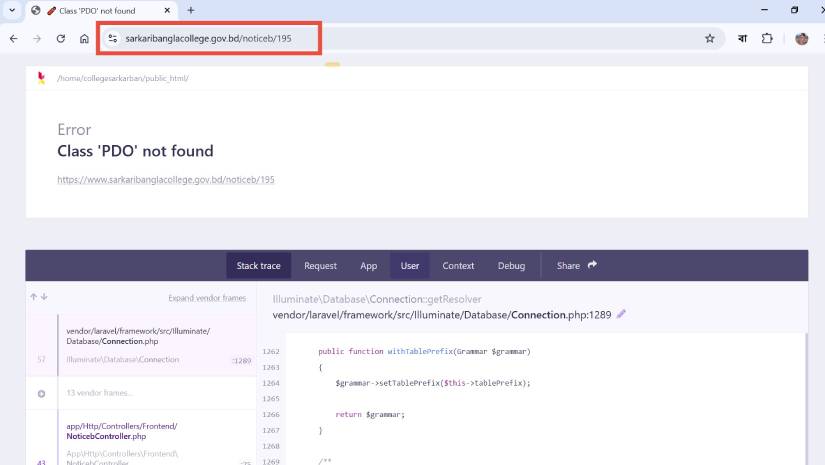
Task: Click Expand vendor frames
Action: [x=207, y=298]
